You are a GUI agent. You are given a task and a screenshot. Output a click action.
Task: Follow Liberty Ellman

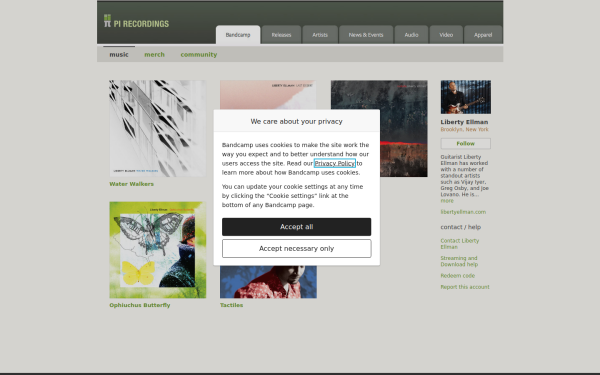[x=466, y=143]
